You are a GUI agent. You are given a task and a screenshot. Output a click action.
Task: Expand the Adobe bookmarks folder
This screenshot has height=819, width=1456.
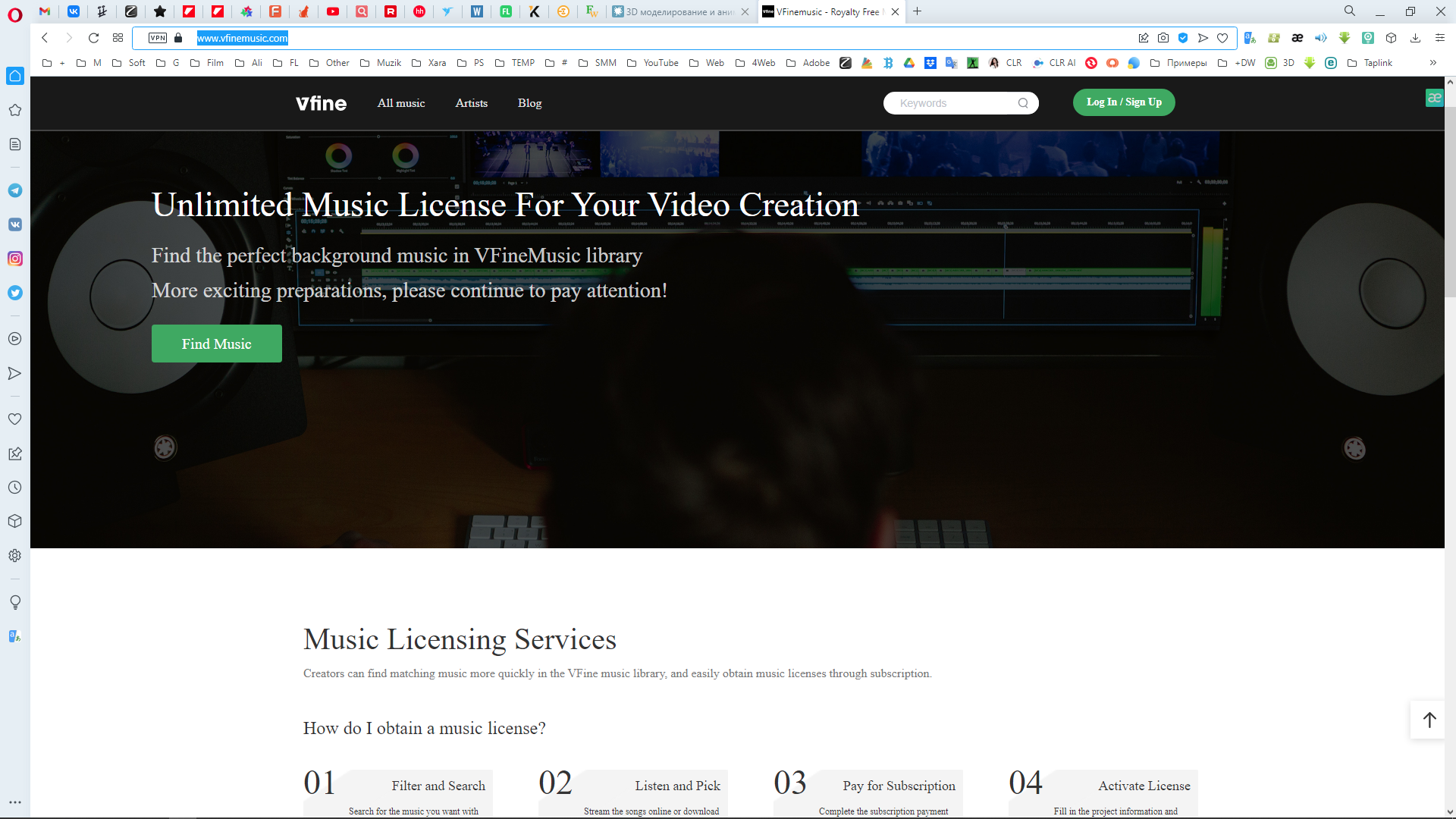click(808, 63)
